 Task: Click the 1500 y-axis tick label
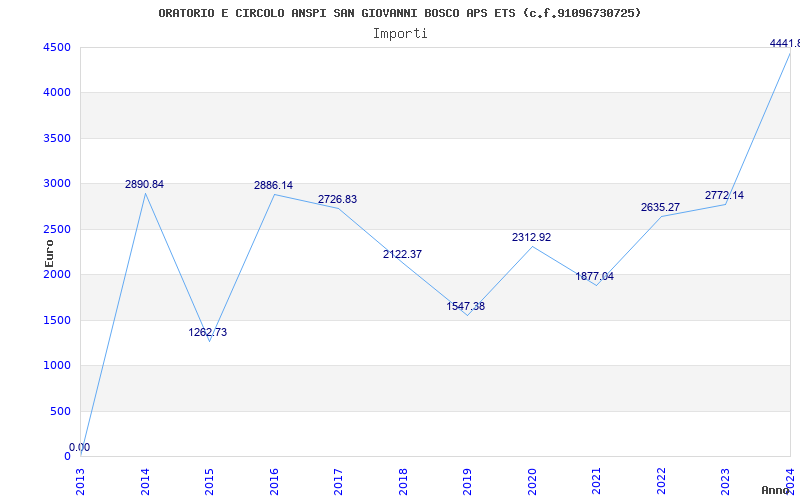pos(57,320)
